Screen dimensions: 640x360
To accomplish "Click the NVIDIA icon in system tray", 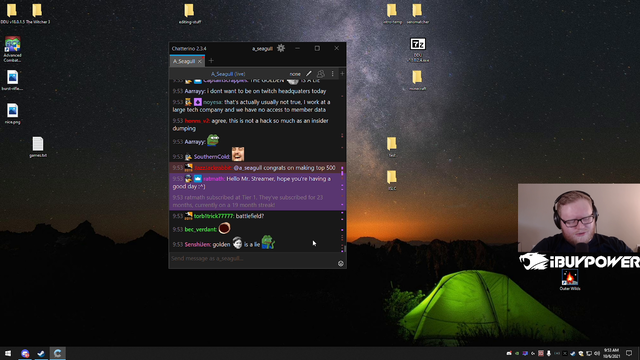I will pyautogui.click(x=517, y=353).
